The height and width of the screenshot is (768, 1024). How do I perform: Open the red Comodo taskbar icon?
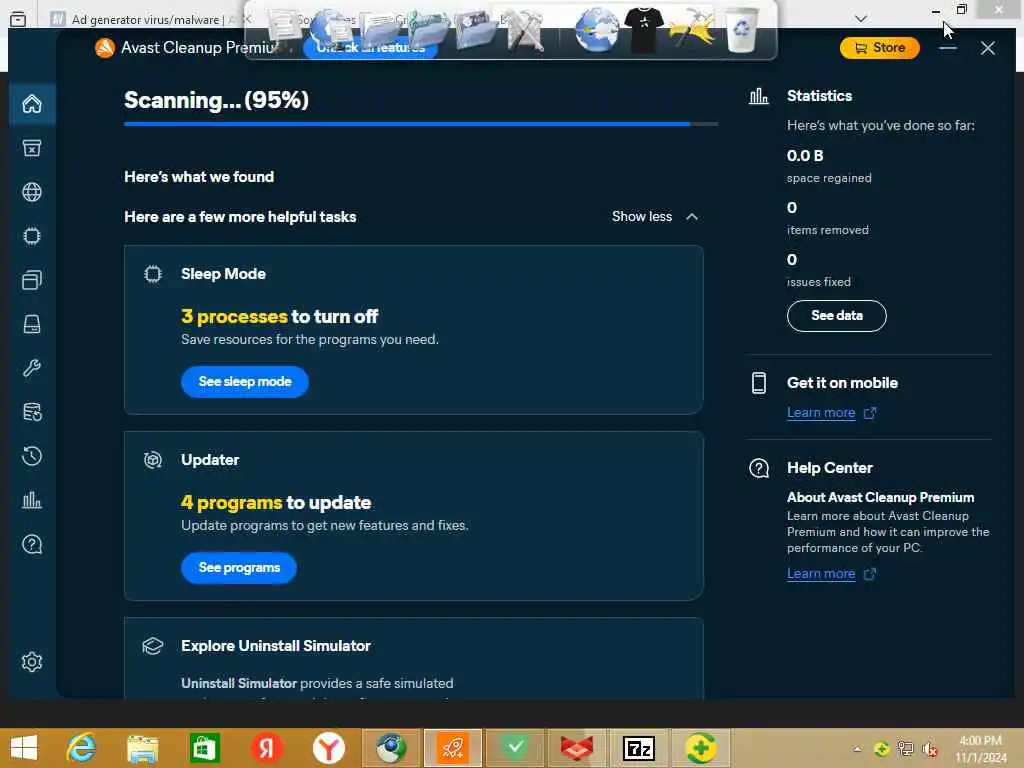pyautogui.click(x=577, y=748)
